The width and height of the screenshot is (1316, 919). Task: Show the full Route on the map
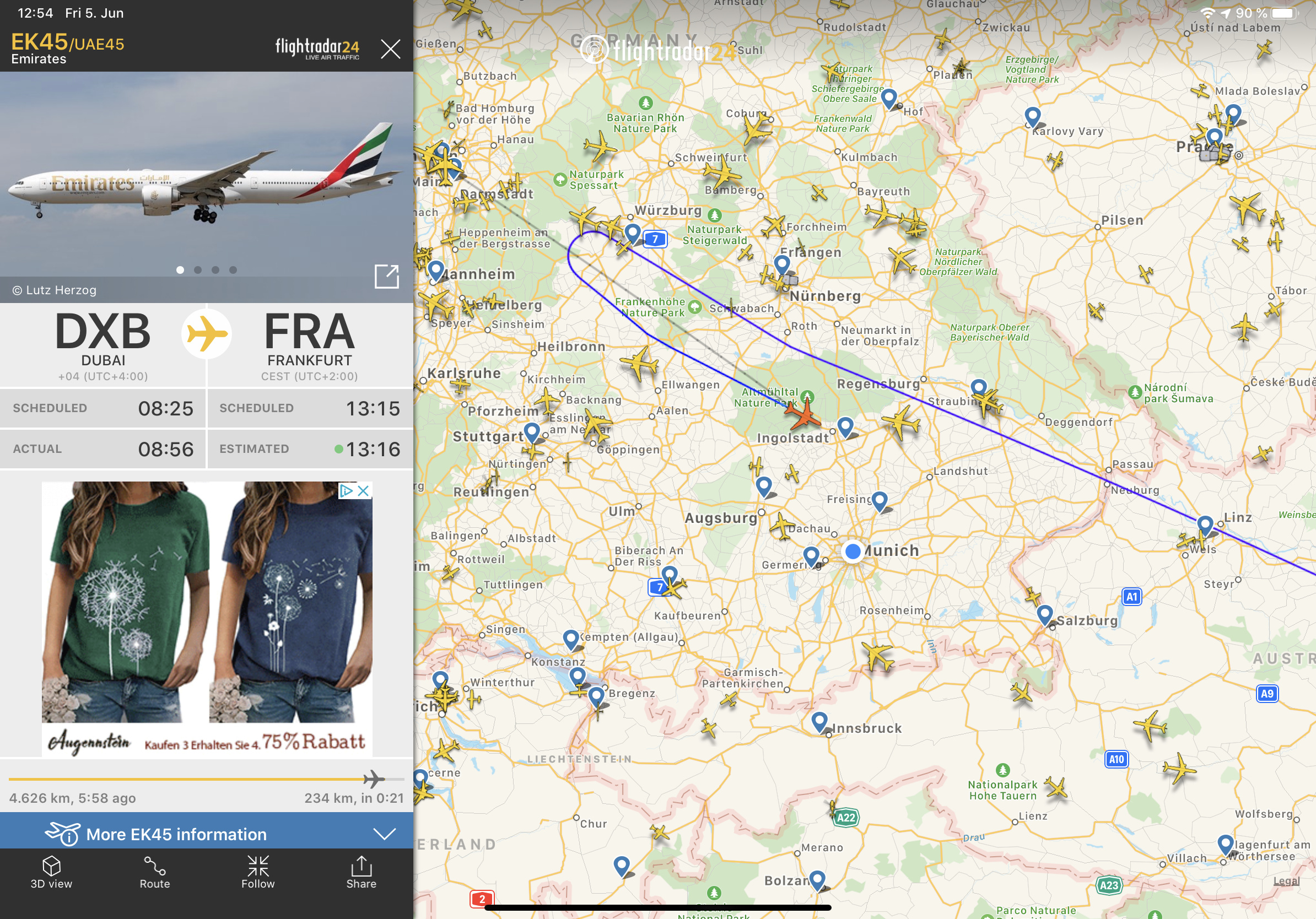155,872
